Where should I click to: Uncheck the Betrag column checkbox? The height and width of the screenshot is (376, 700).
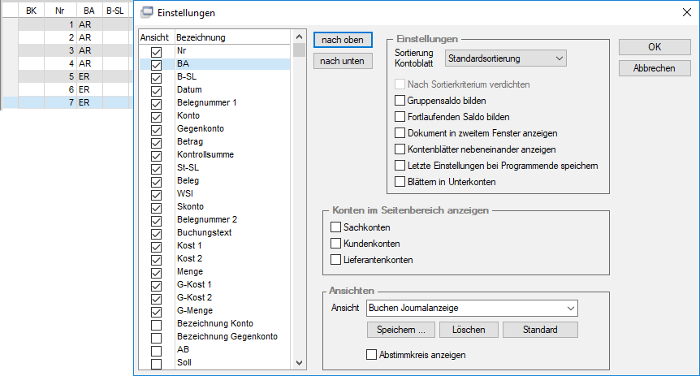156,143
